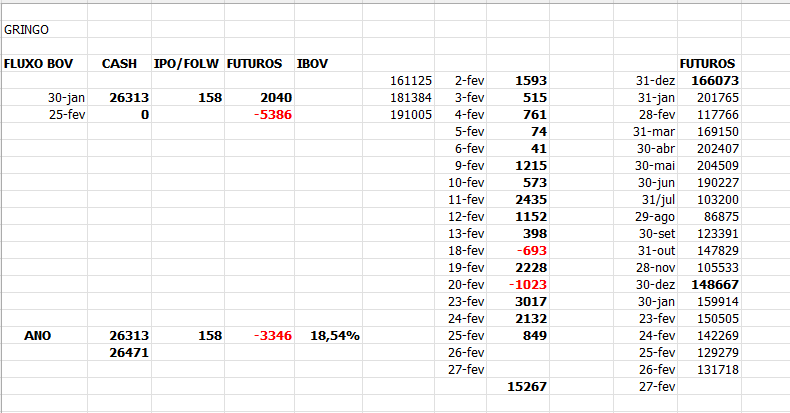Click the 9-fev date cell

click(x=460, y=166)
